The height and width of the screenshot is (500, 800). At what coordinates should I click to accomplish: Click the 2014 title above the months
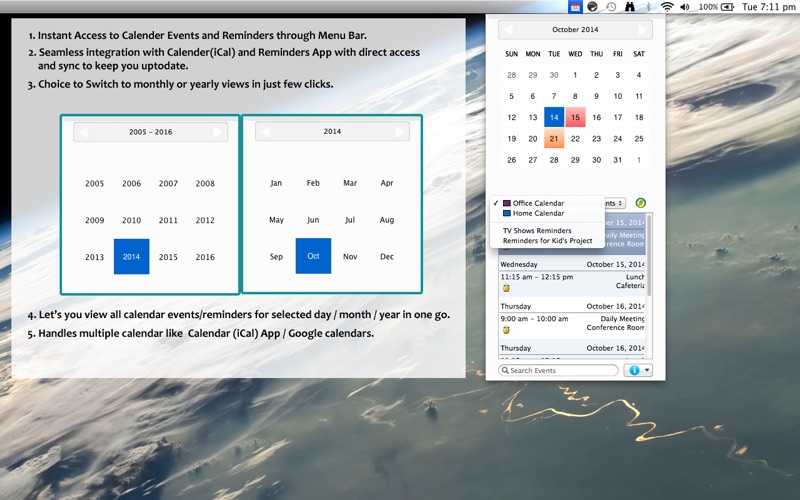pyautogui.click(x=332, y=132)
